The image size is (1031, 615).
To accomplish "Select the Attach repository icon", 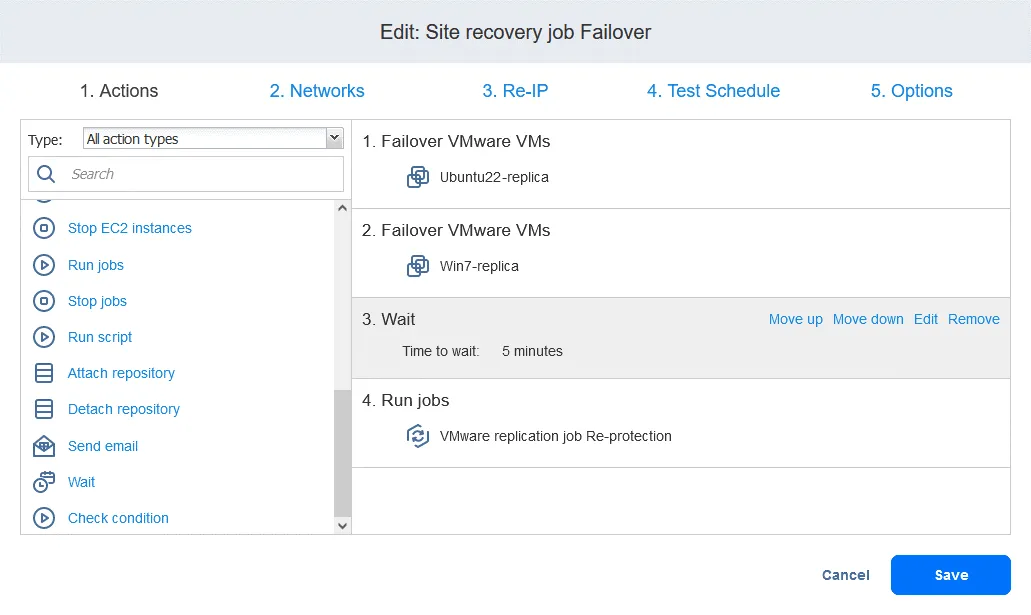I will (x=43, y=373).
